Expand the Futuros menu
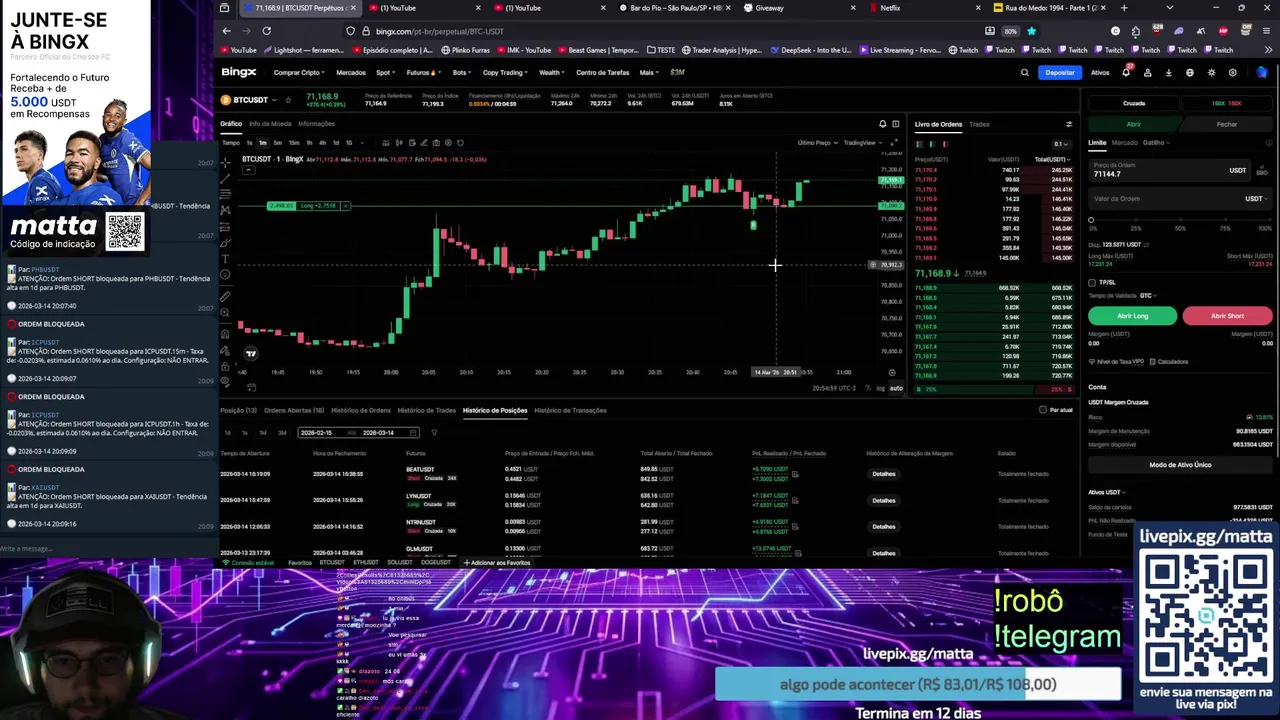 click(422, 72)
